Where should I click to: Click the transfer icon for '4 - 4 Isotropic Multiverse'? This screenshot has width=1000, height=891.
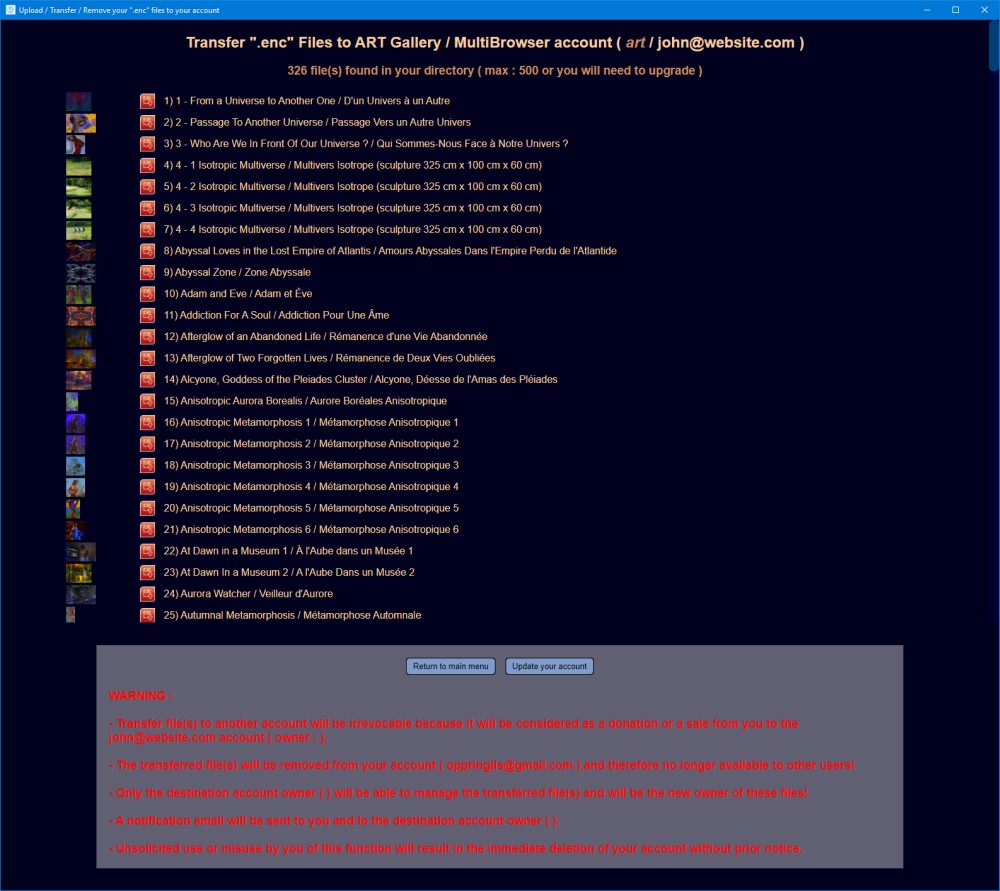point(147,230)
